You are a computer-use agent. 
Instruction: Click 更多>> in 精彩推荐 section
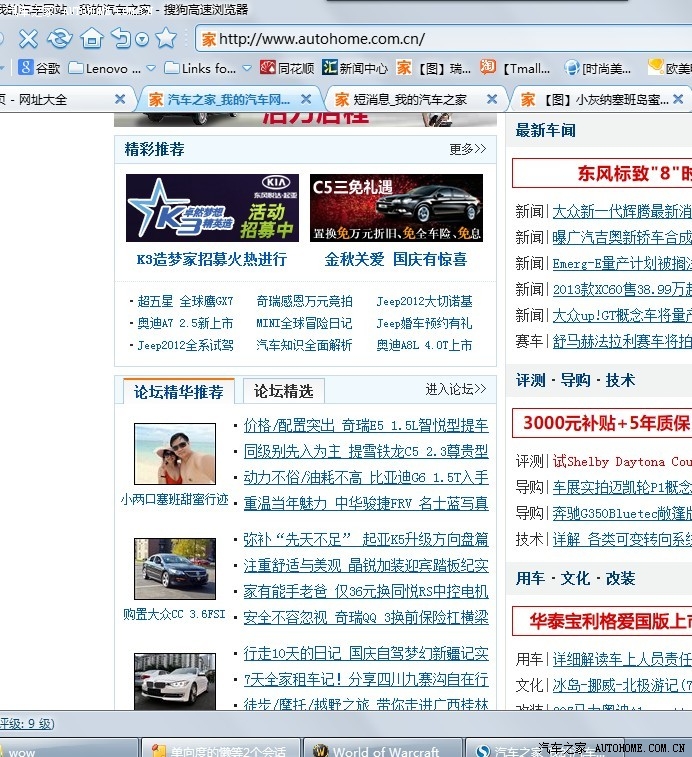click(467, 149)
